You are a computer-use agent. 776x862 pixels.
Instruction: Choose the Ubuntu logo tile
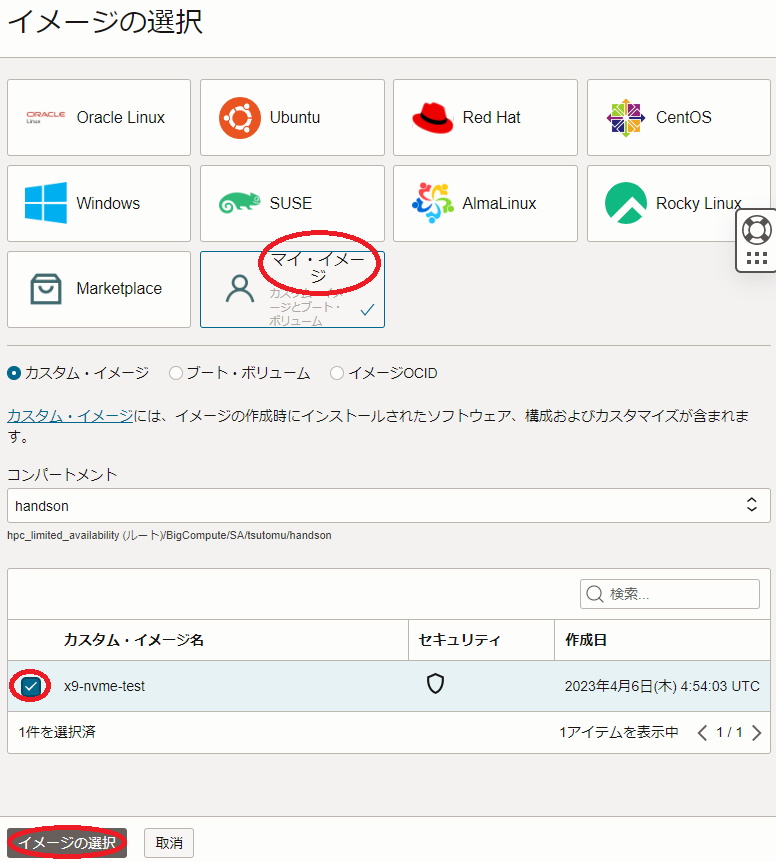coord(292,118)
